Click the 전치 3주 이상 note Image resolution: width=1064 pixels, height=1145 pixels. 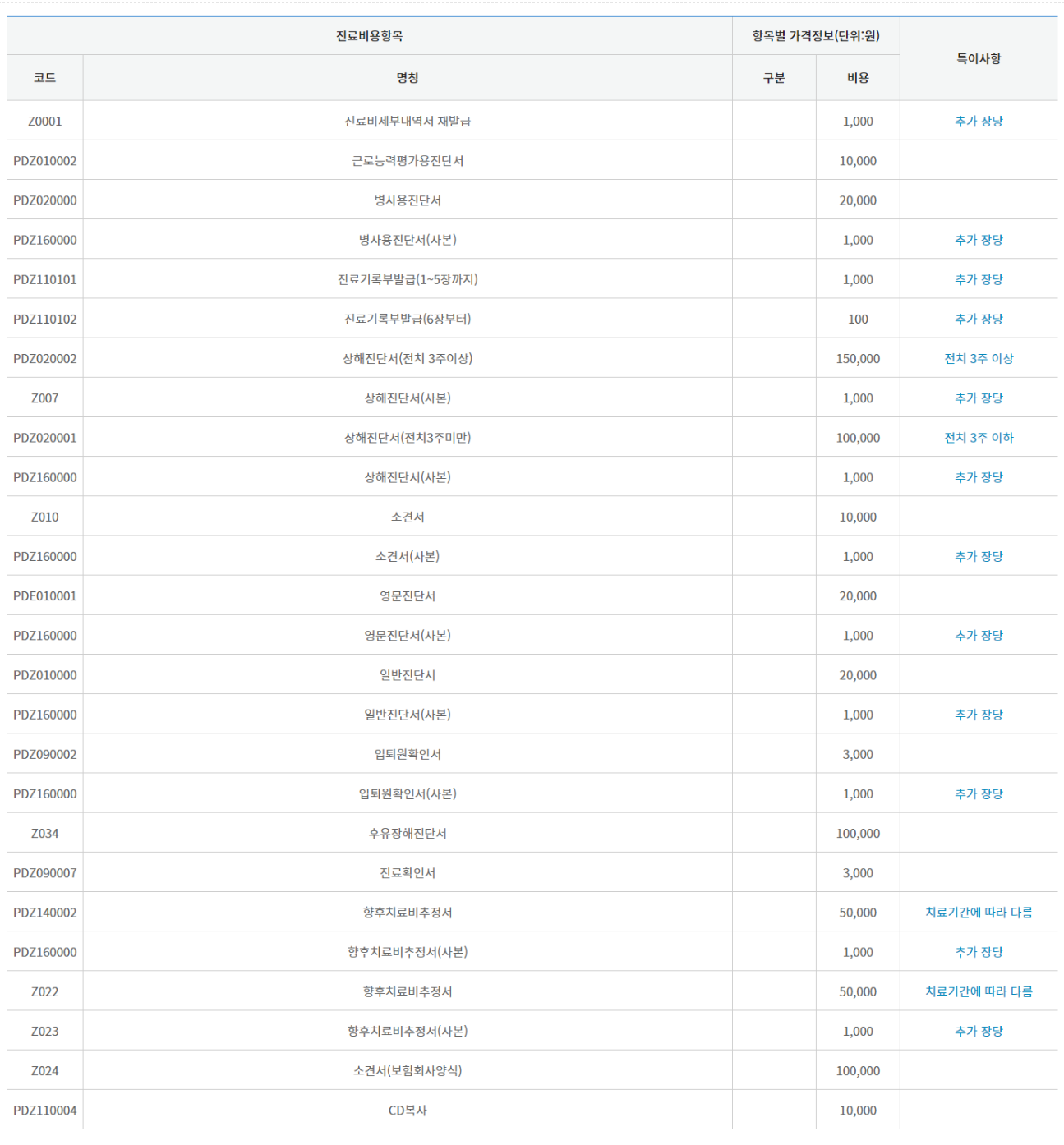click(979, 358)
